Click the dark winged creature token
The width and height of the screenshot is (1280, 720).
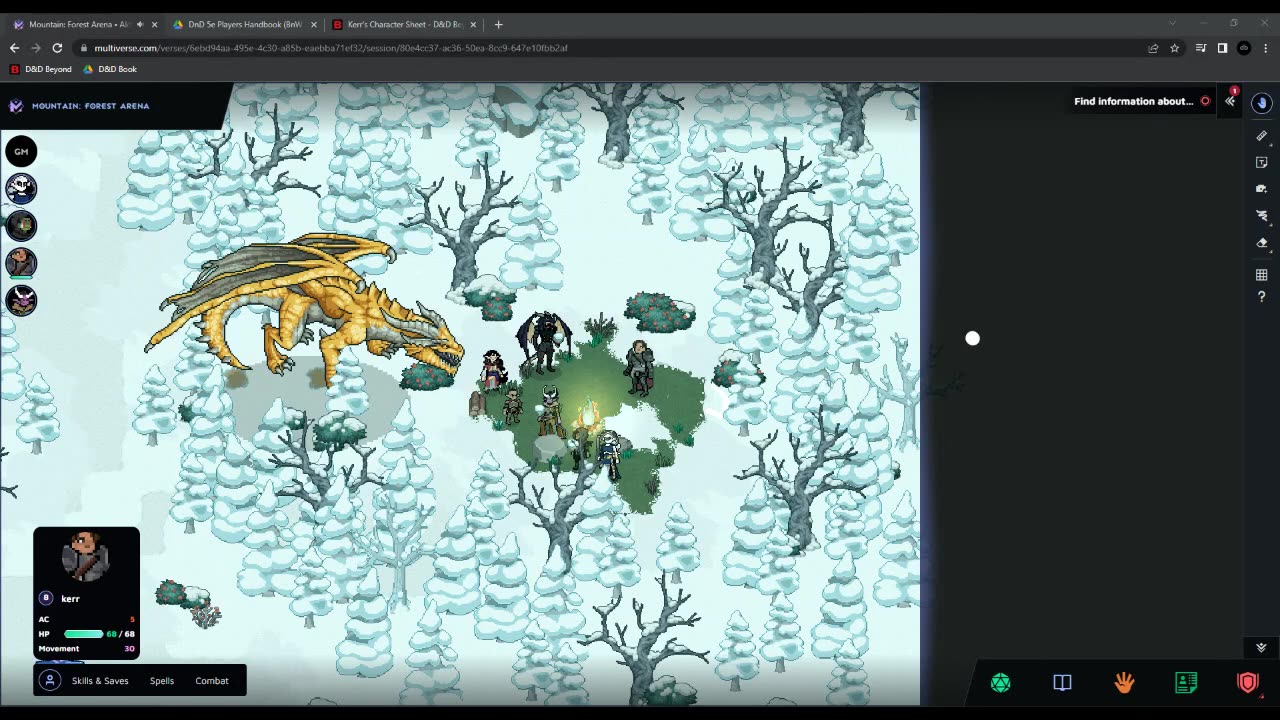point(543,342)
